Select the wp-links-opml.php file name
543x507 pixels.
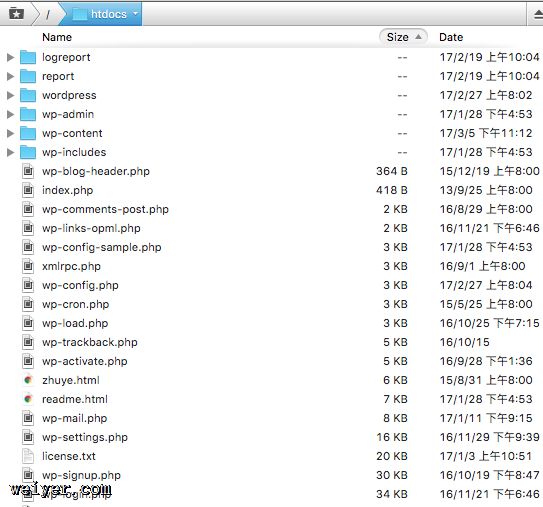(91, 229)
